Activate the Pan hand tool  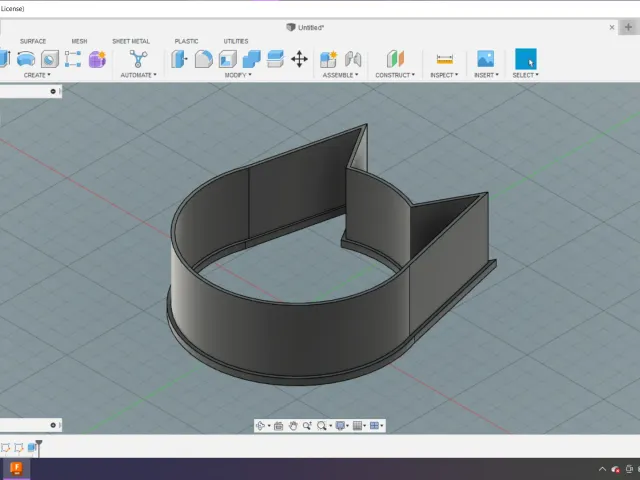(293, 426)
